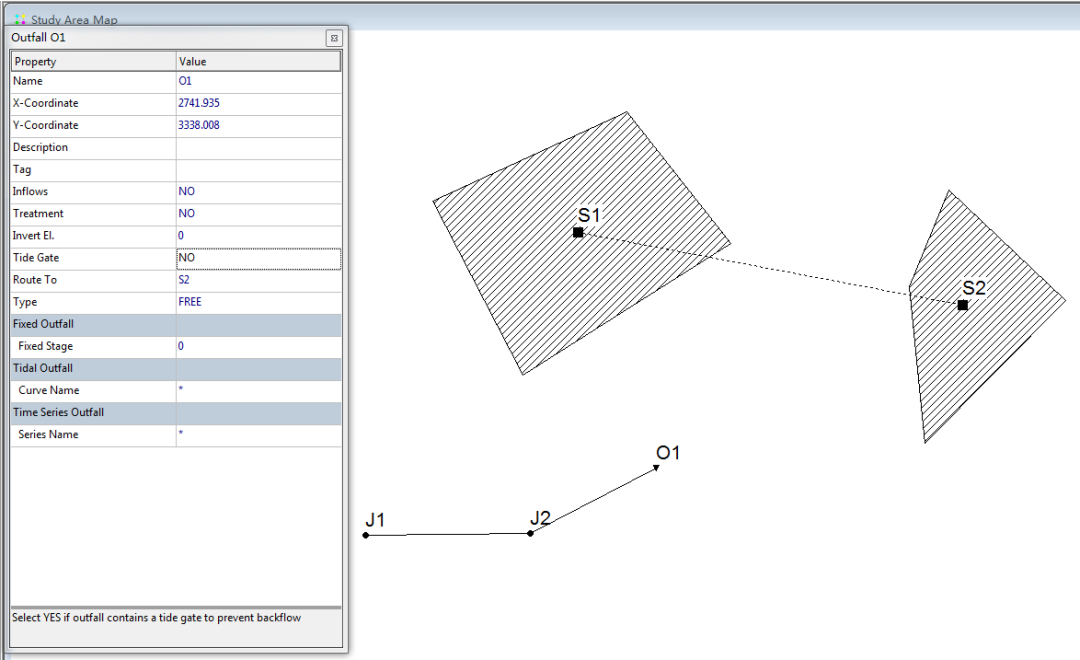Image resolution: width=1080 pixels, height=660 pixels.
Task: Click the empty Description value field
Action: coord(258,147)
